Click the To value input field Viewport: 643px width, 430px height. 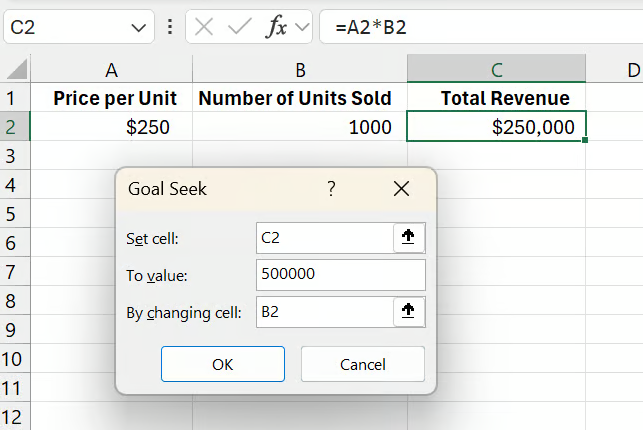[340, 275]
